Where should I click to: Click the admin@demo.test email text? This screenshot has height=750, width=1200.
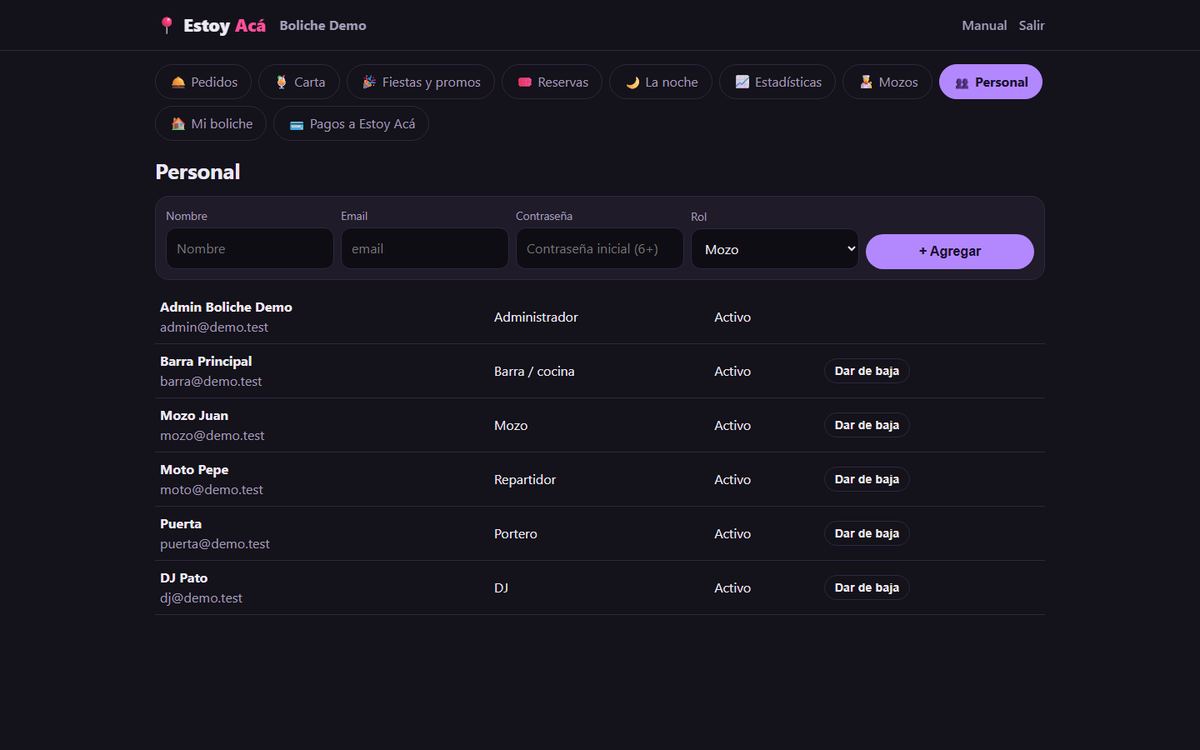pos(214,327)
